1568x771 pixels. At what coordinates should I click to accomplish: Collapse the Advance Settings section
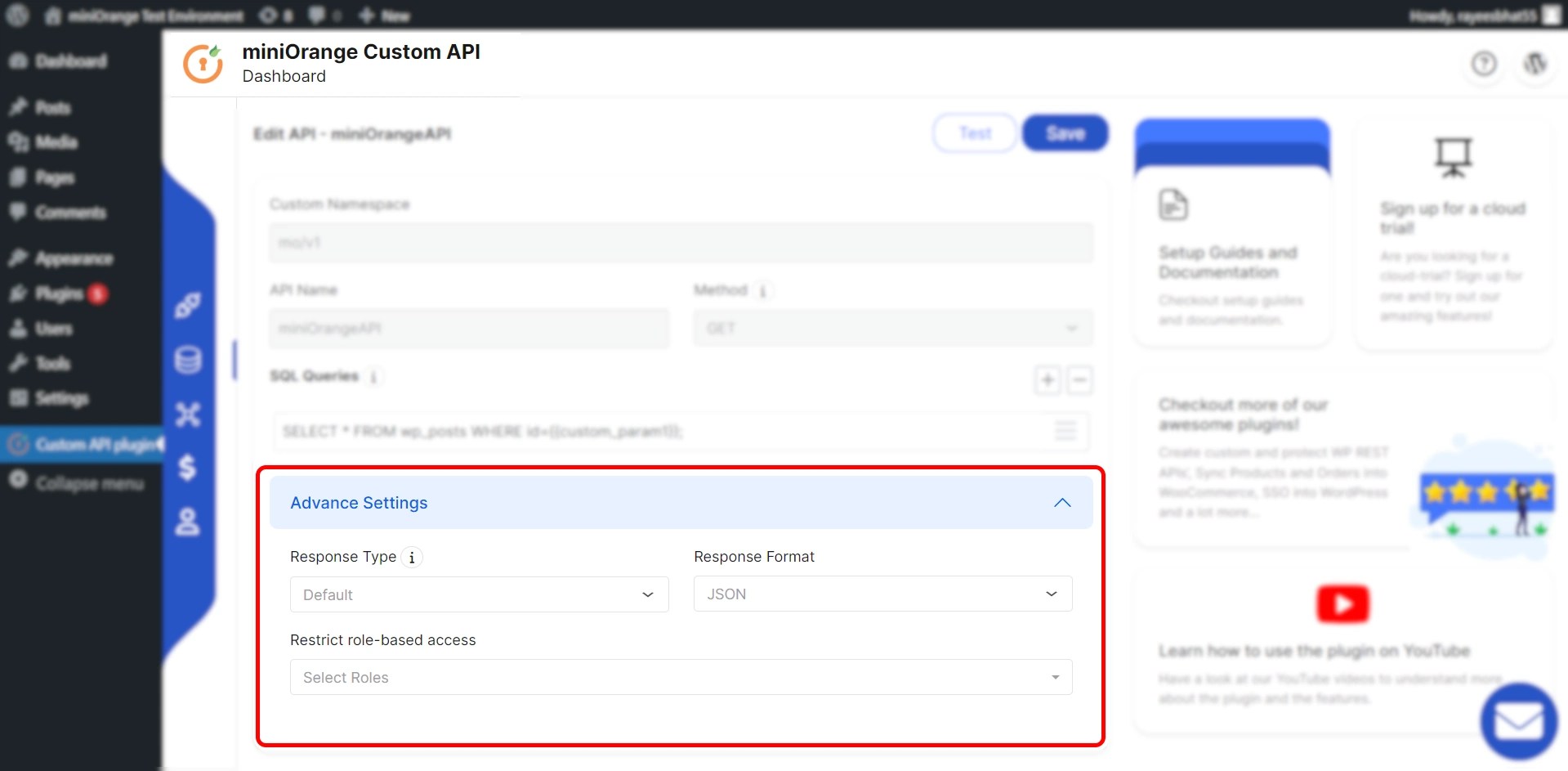click(x=1062, y=503)
